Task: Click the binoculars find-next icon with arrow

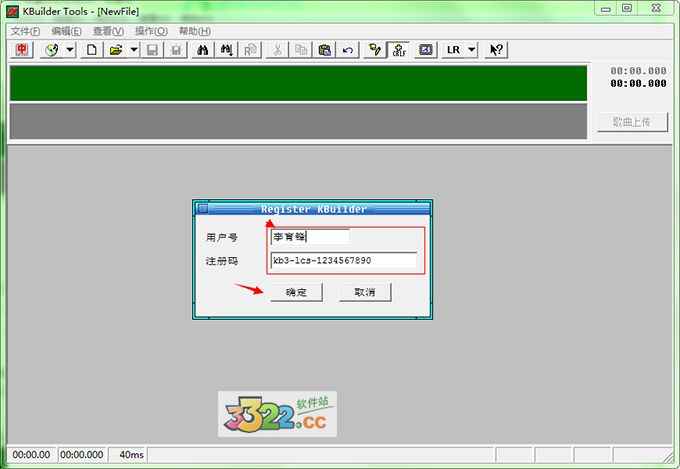Action: click(x=226, y=50)
